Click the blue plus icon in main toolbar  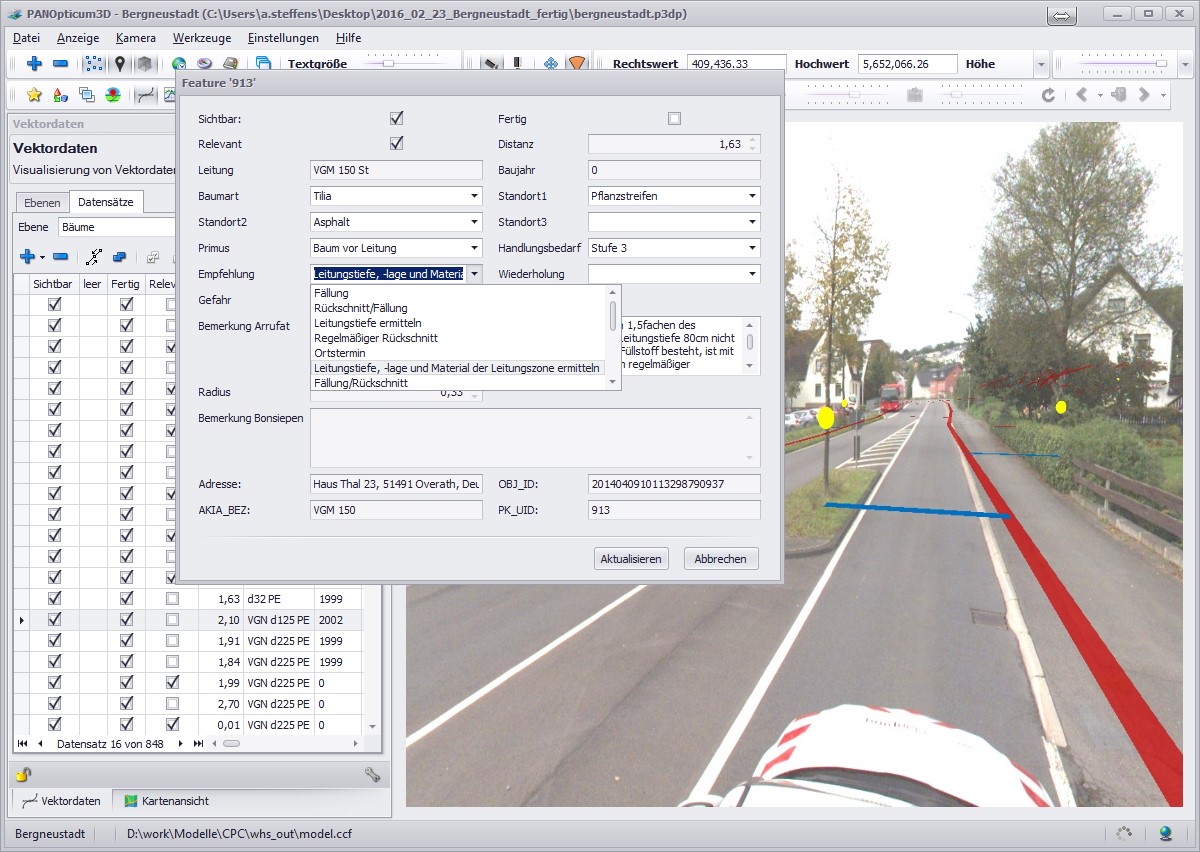click(34, 64)
